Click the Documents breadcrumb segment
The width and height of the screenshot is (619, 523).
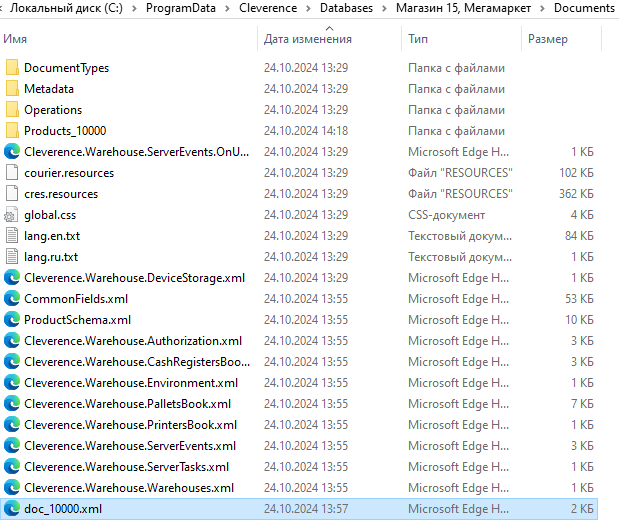click(584, 8)
